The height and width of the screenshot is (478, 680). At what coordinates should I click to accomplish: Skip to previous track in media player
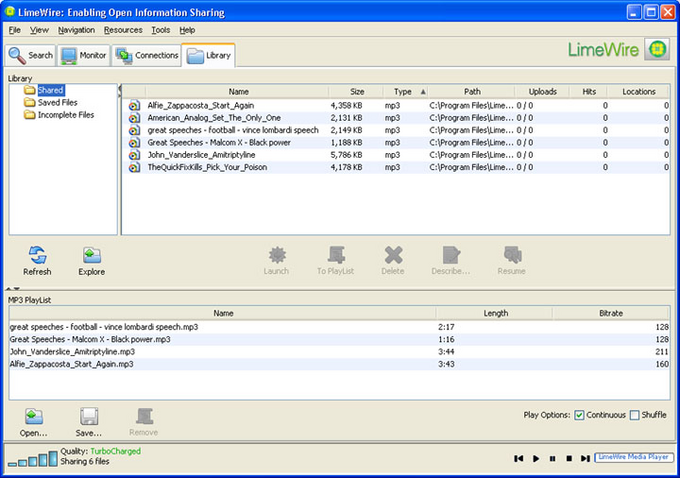[519, 458]
